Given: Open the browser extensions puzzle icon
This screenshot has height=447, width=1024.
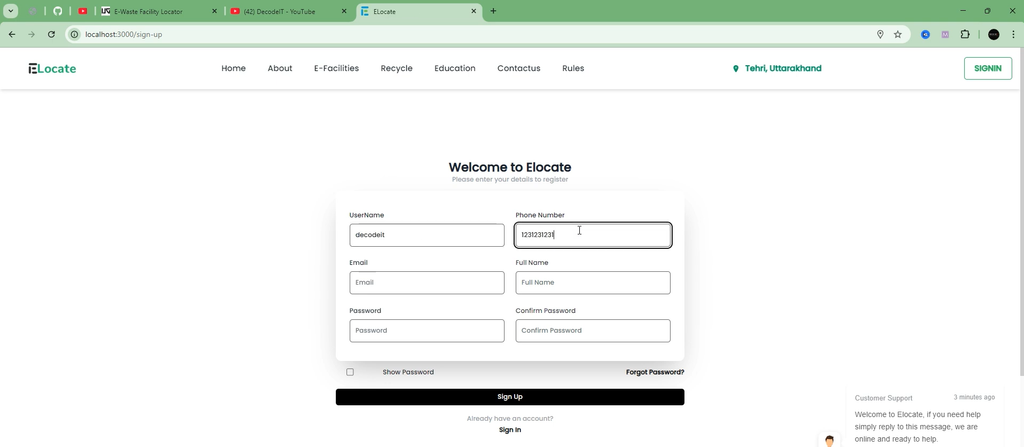Looking at the screenshot, I should pos(965,34).
